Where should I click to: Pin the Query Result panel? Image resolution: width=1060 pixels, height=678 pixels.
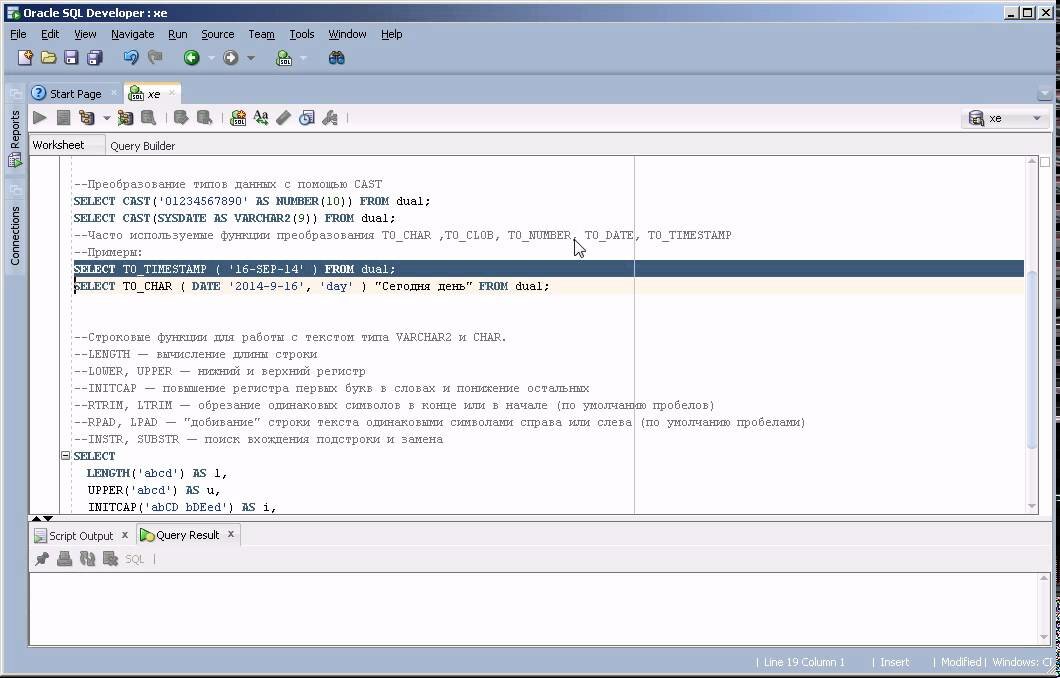point(42,558)
